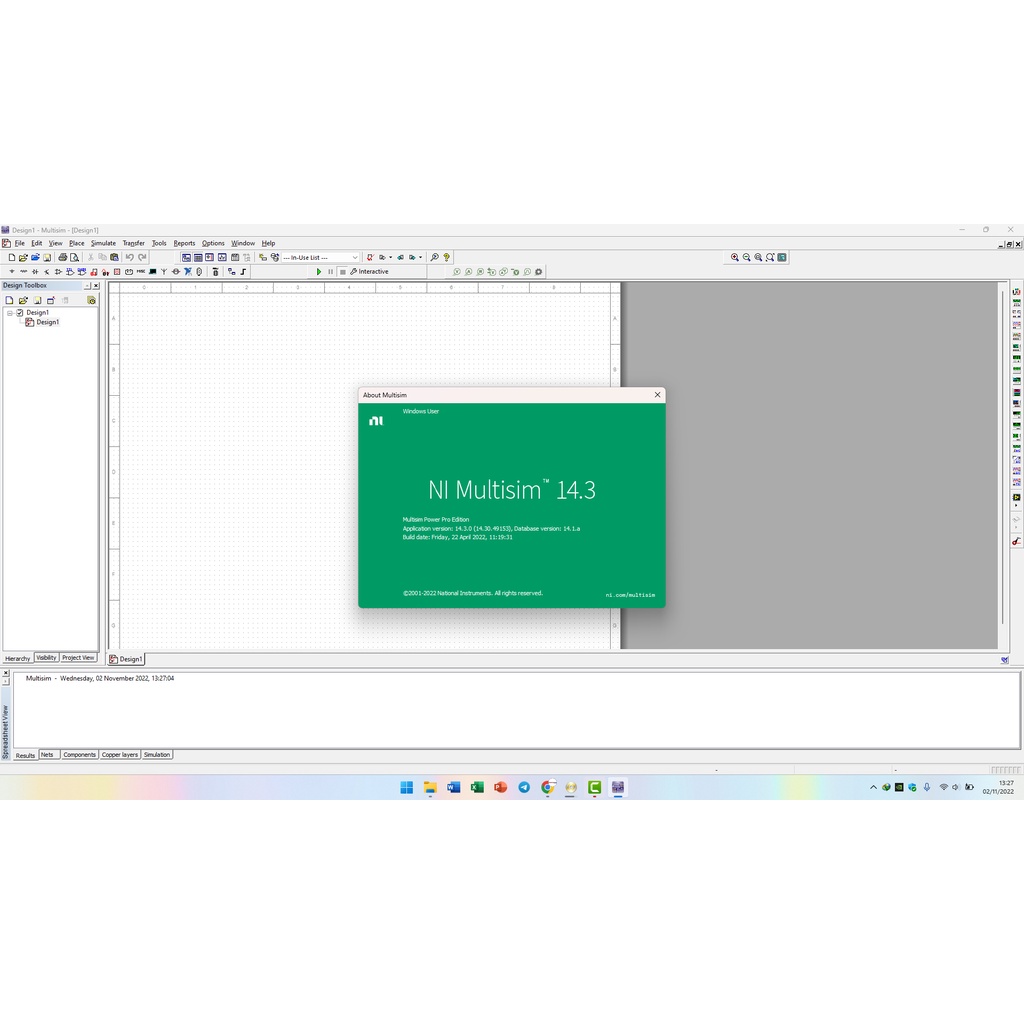Click new design icon in Design Toolbox

tap(9, 300)
